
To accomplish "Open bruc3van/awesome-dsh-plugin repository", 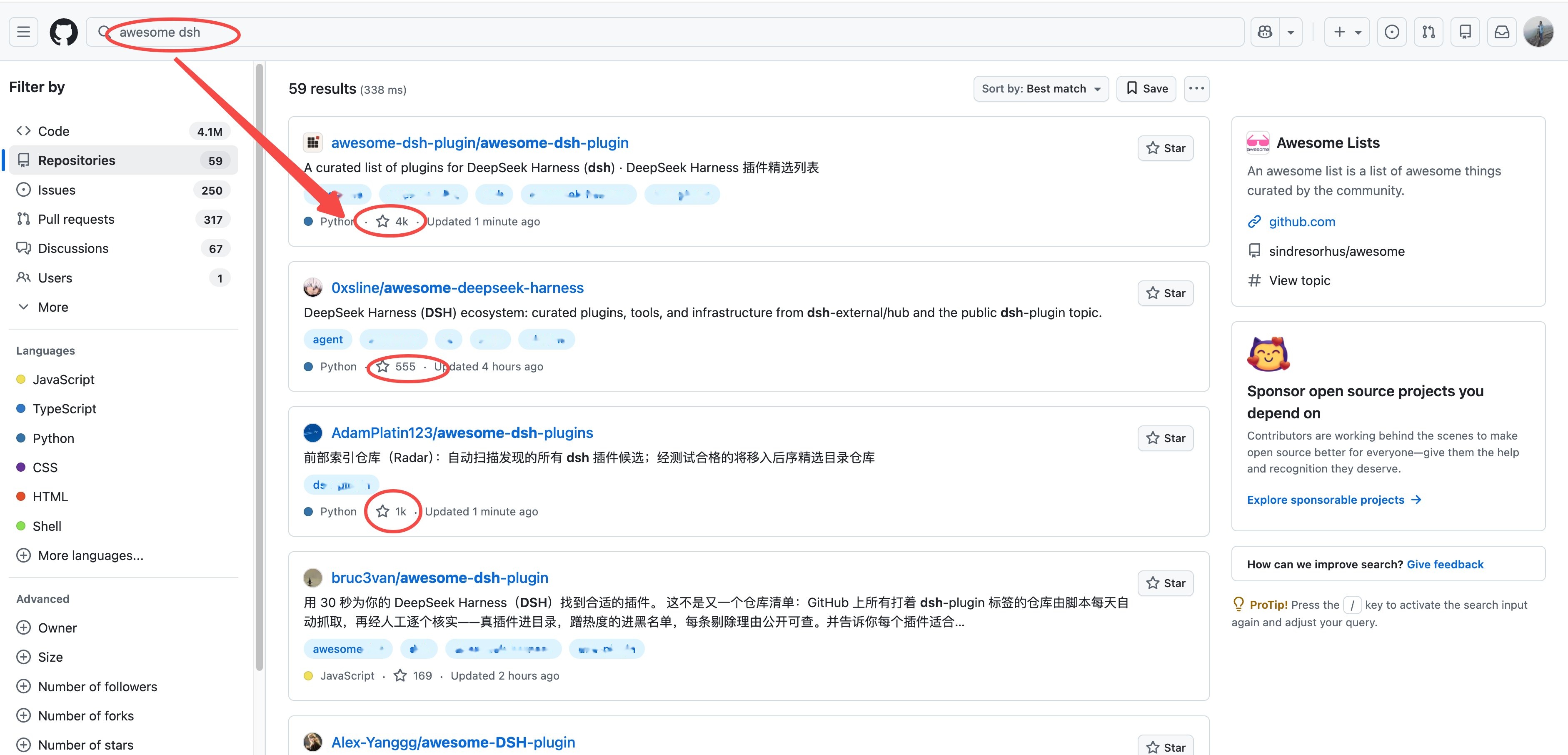I will (x=439, y=577).
